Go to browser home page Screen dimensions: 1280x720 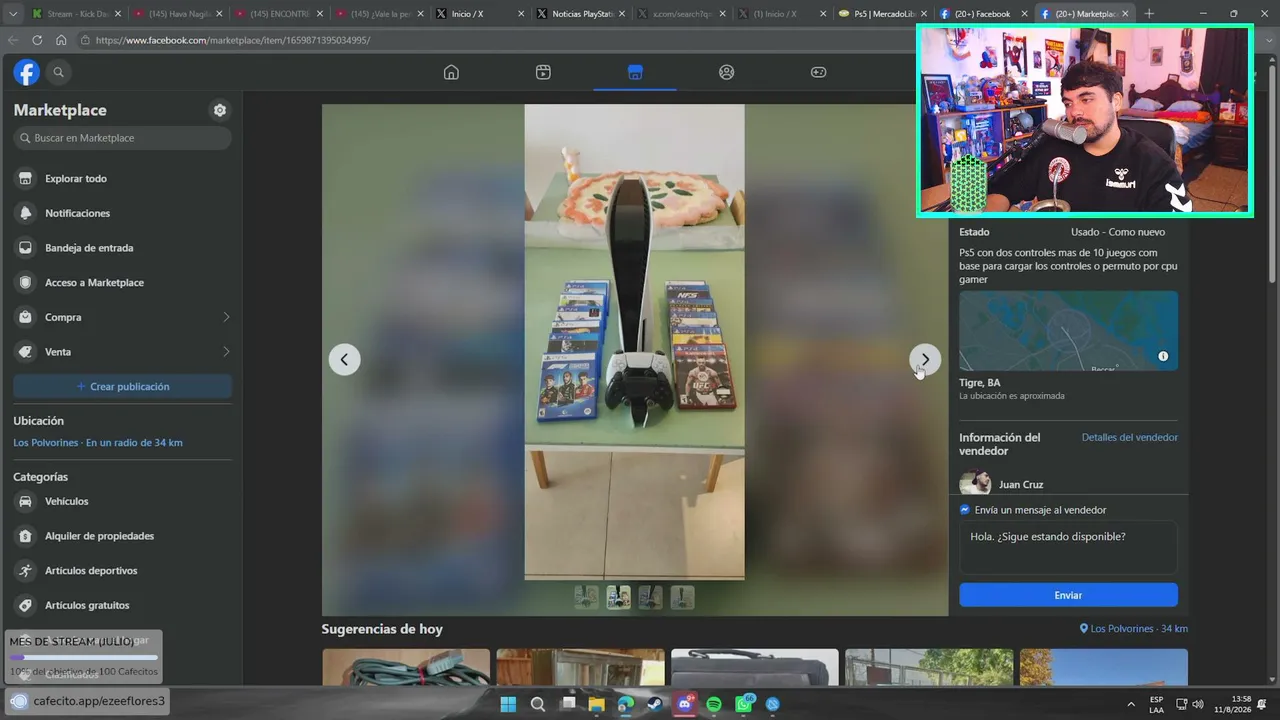[x=61, y=40]
